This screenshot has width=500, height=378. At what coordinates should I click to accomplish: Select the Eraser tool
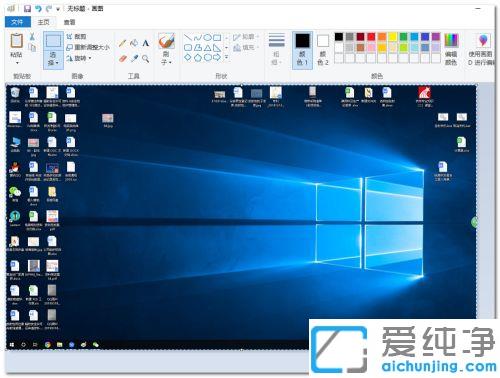pos(123,59)
